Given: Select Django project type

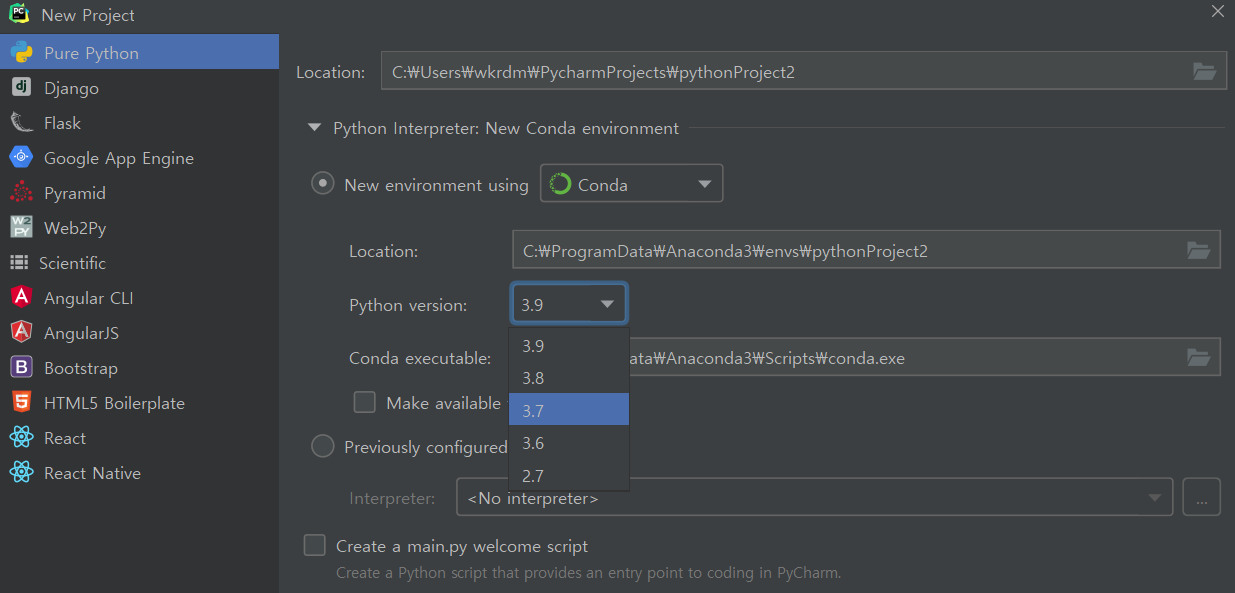Looking at the screenshot, I should pyautogui.click(x=139, y=88).
